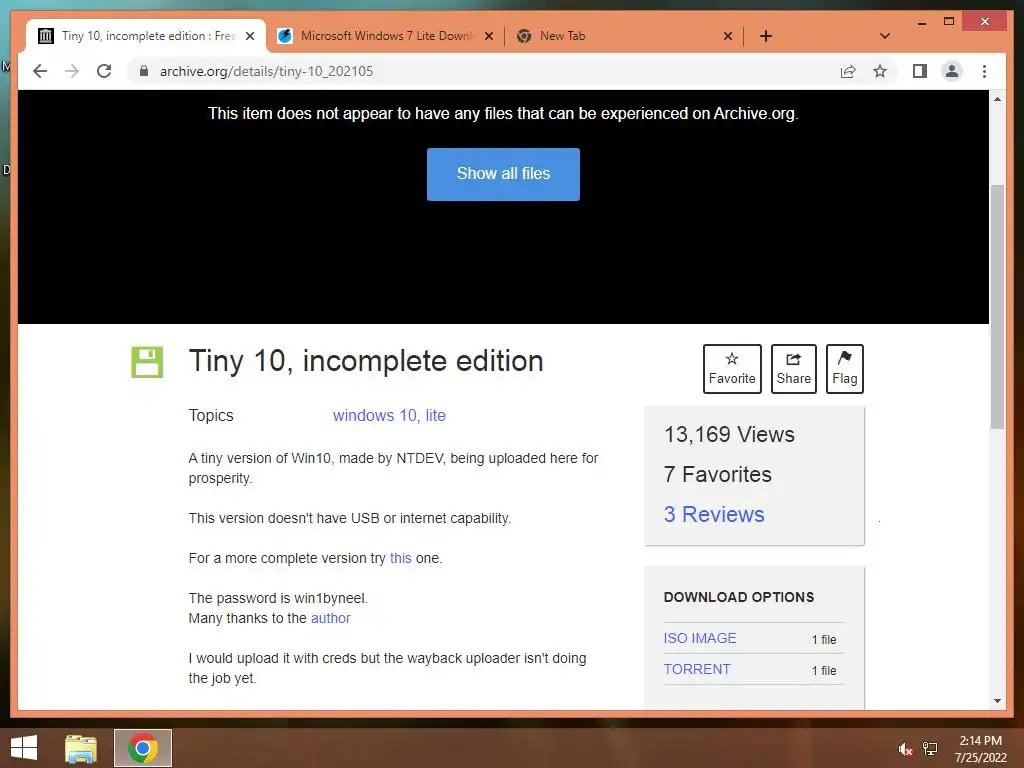Switch to the Microsoft Windows 7 Lite Download tab
This screenshot has height=768, width=1024.
click(x=385, y=36)
